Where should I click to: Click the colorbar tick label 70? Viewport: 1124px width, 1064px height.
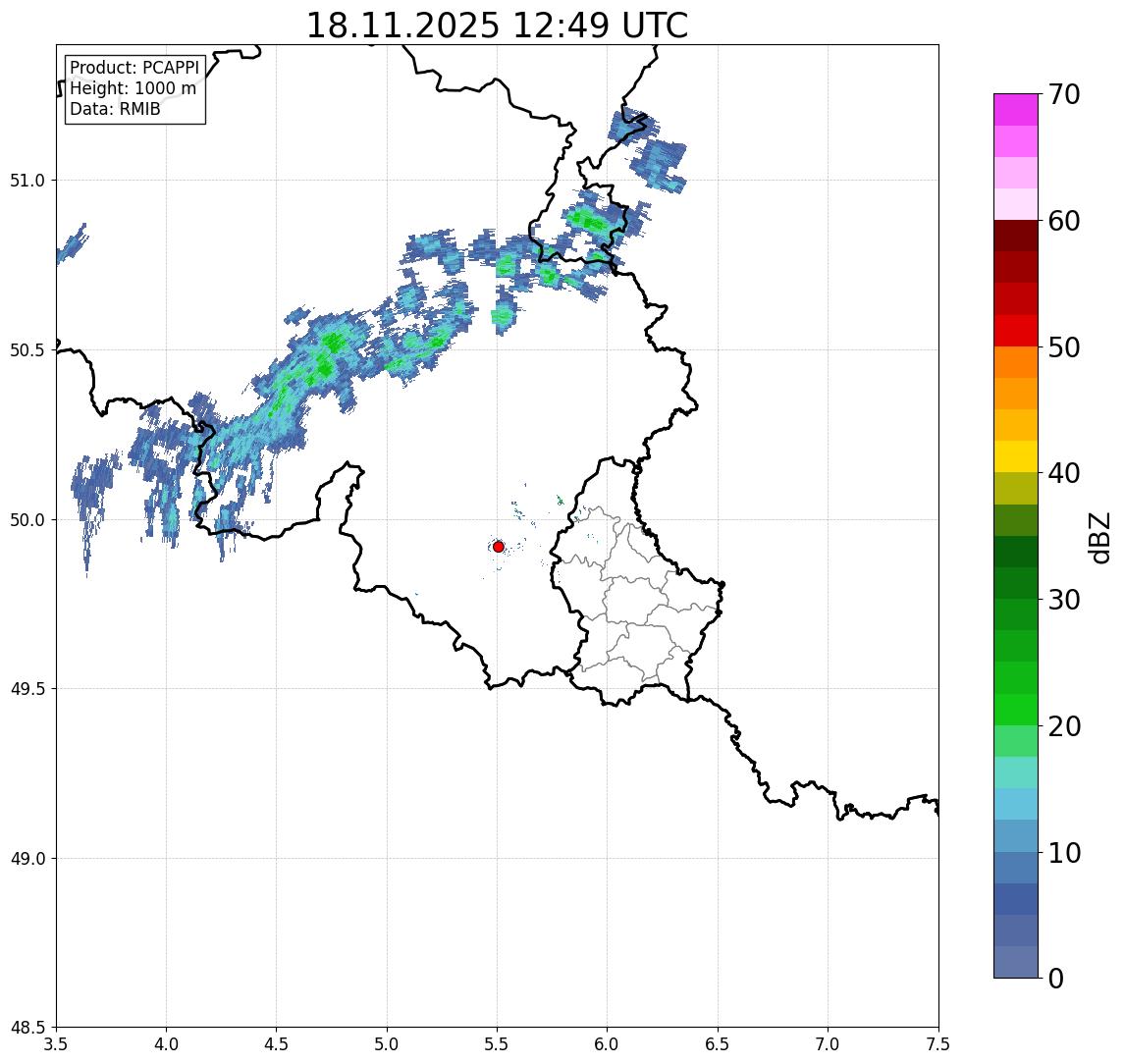1064,94
